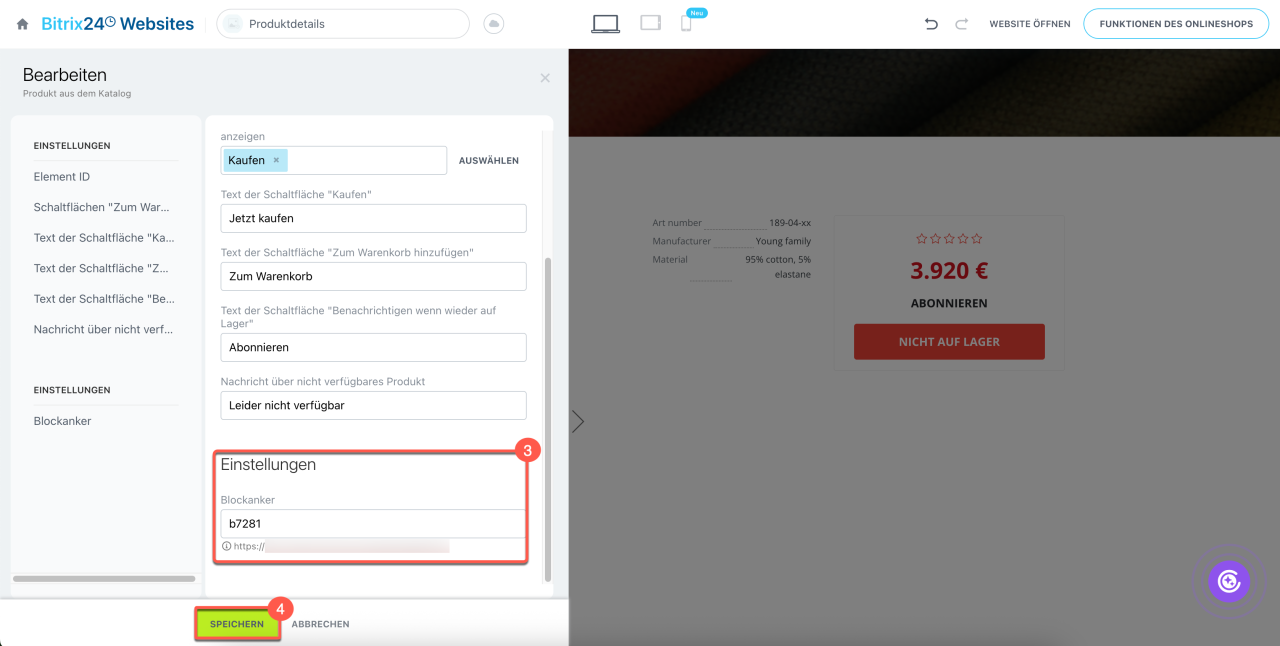The height and width of the screenshot is (646, 1280).
Task: Edit the "Abonnieren" text field
Action: coord(373,347)
